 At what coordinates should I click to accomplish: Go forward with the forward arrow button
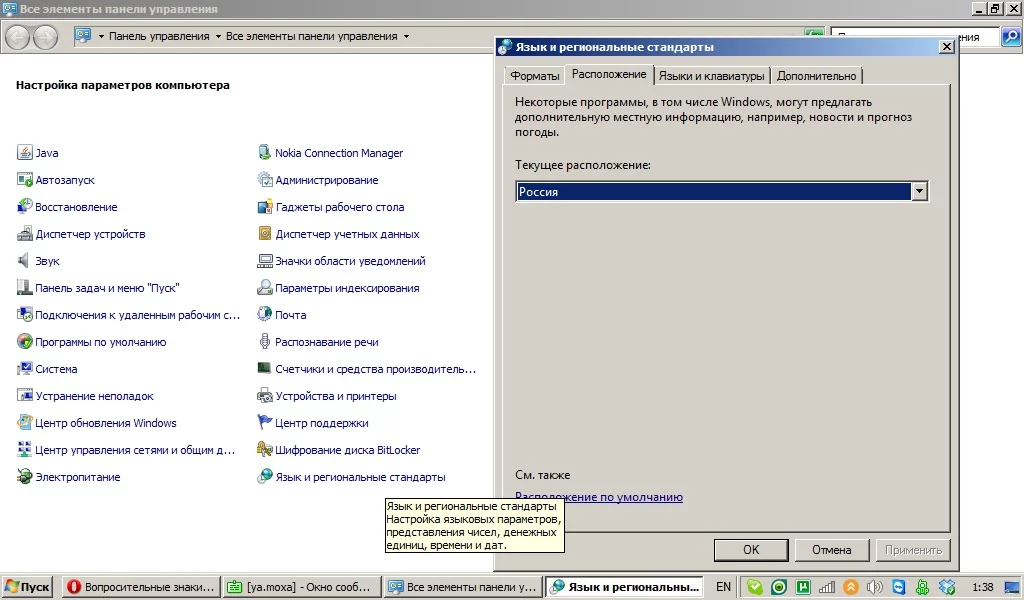pyautogui.click(x=45, y=37)
